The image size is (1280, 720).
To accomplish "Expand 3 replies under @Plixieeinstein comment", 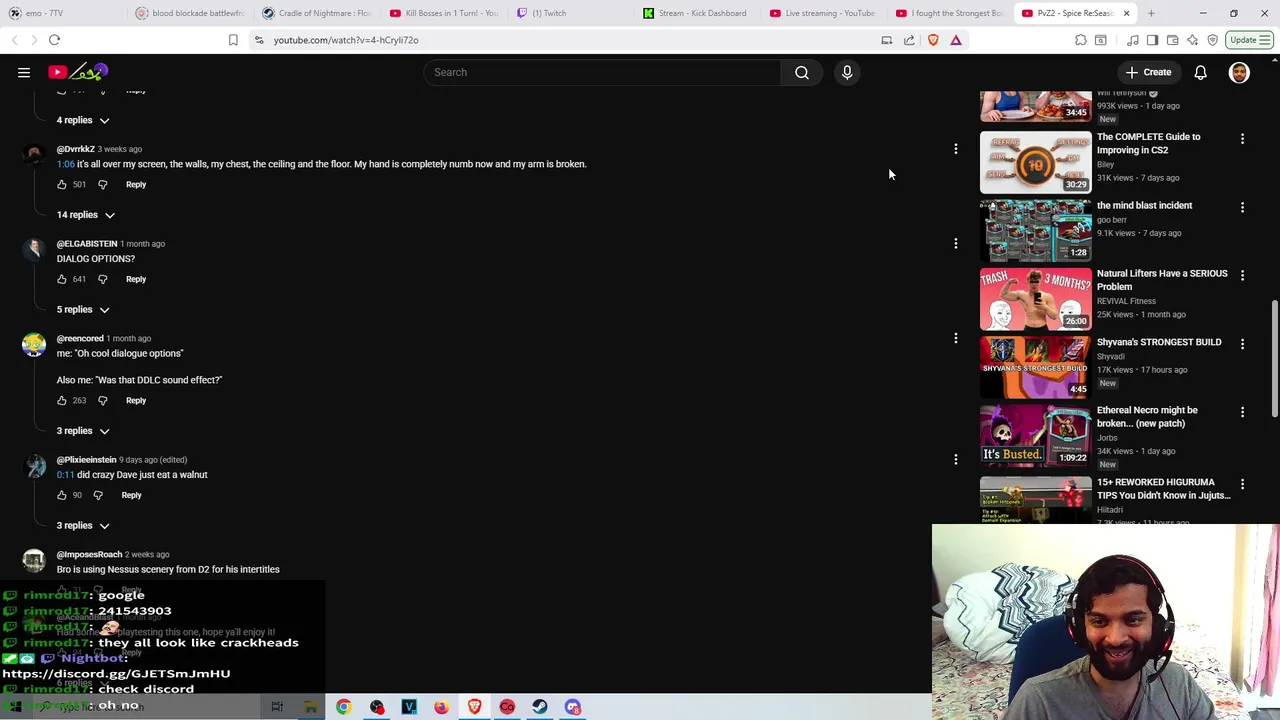I will pos(83,525).
